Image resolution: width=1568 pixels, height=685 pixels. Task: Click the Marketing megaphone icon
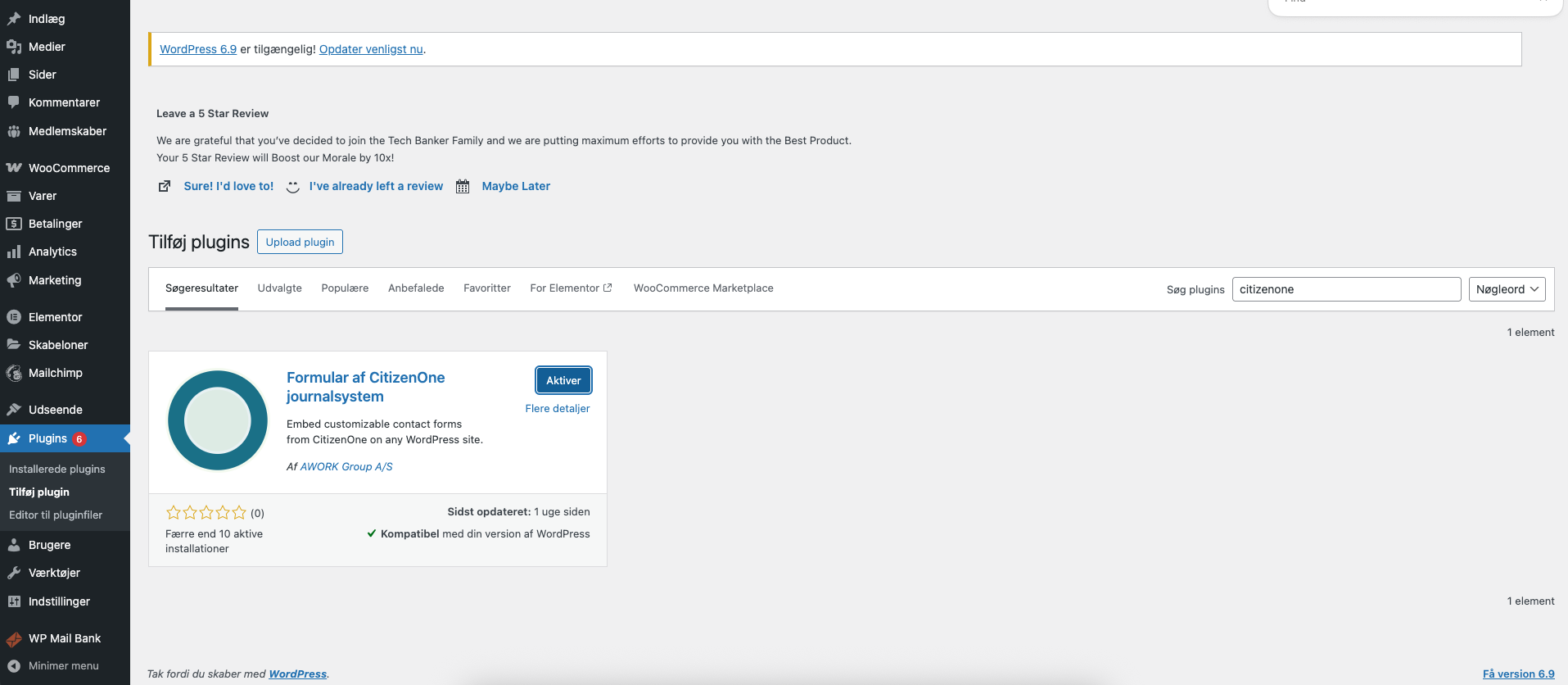(x=14, y=280)
